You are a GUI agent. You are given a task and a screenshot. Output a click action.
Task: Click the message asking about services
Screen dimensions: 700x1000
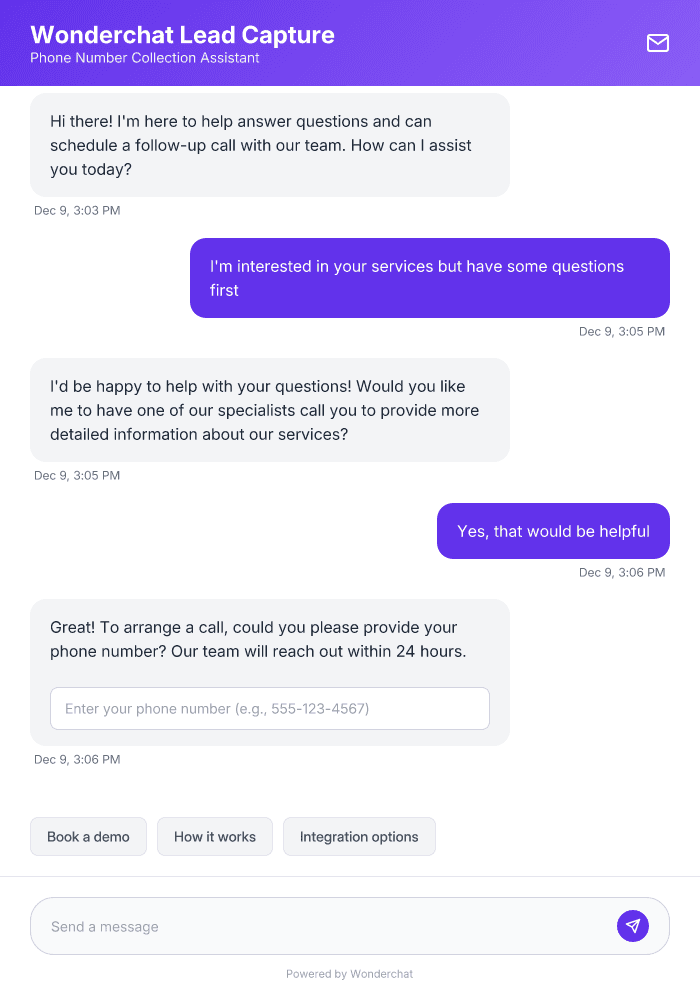429,277
